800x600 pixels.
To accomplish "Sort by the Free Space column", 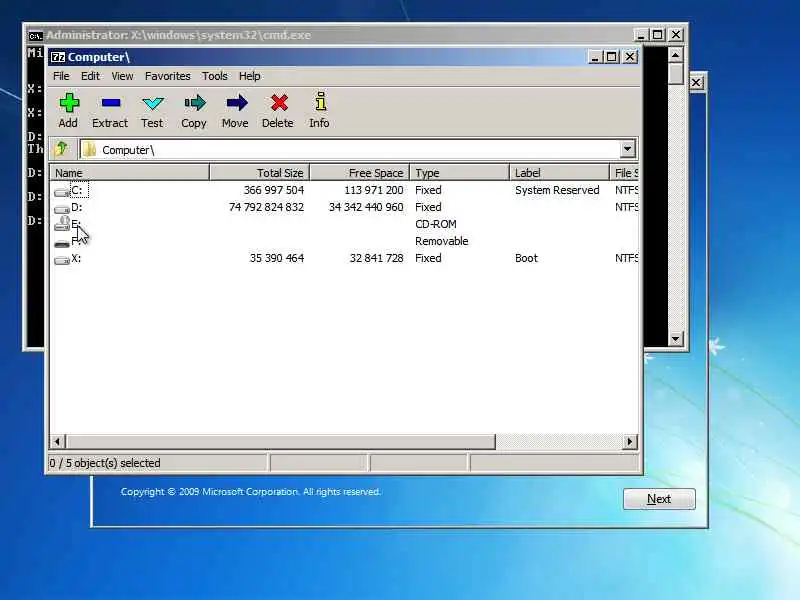I will [x=360, y=173].
